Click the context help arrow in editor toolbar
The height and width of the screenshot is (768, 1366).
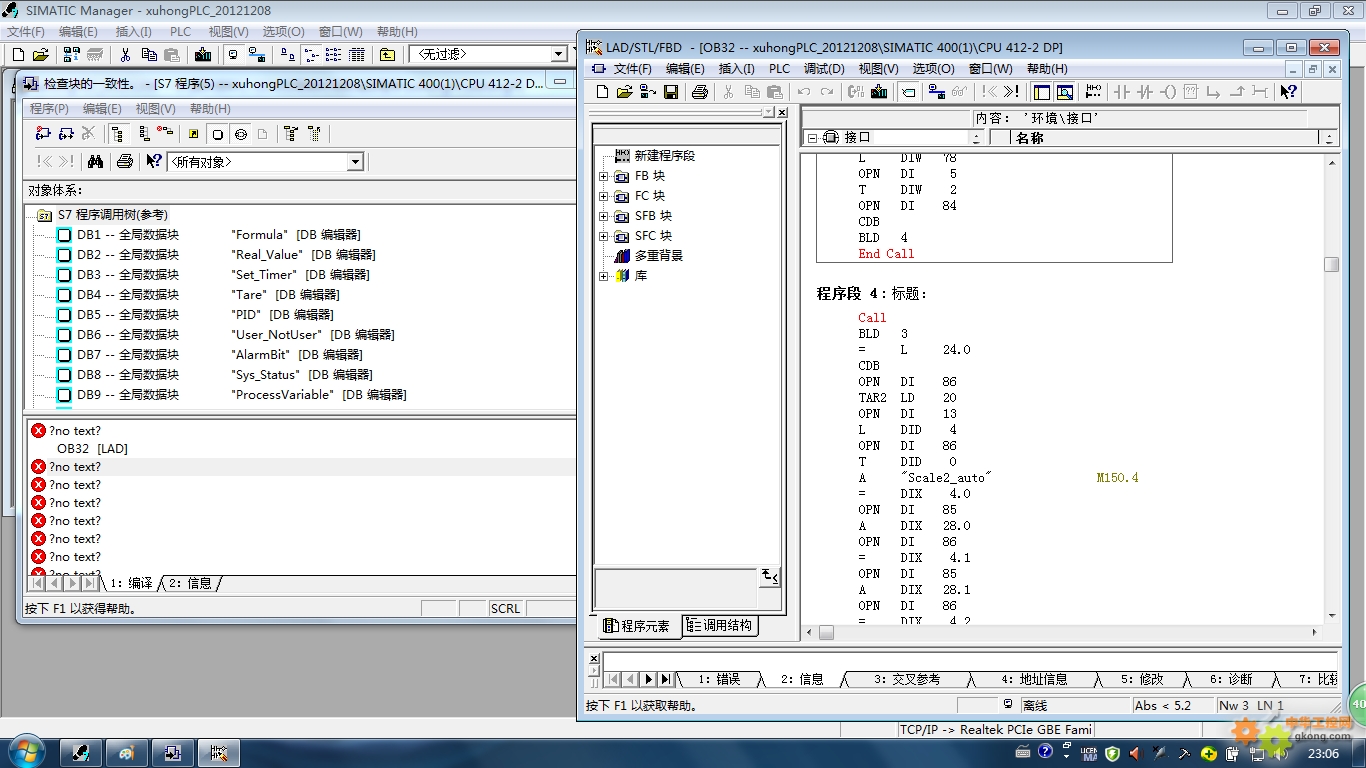coord(1289,92)
